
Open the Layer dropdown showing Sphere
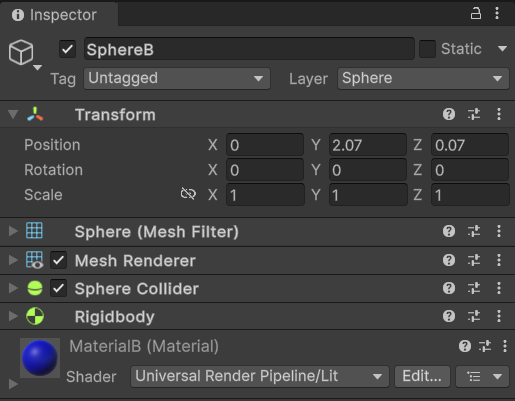423,79
